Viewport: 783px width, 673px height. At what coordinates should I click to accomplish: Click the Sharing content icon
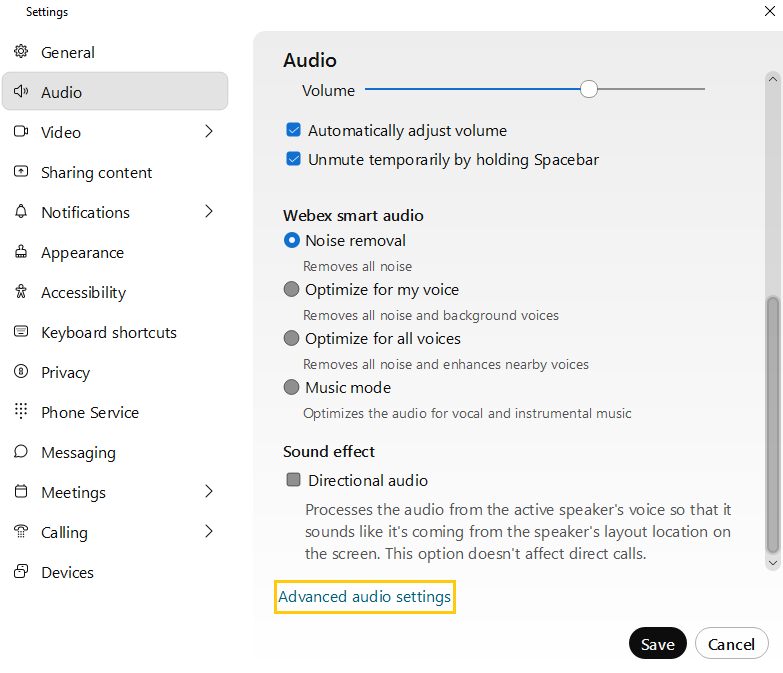click(21, 172)
